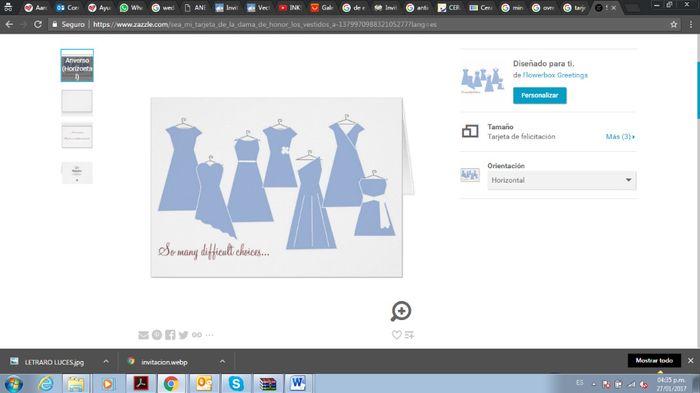700x393 pixels.
Task: Share the card by email icon
Action: pyautogui.click(x=143, y=335)
